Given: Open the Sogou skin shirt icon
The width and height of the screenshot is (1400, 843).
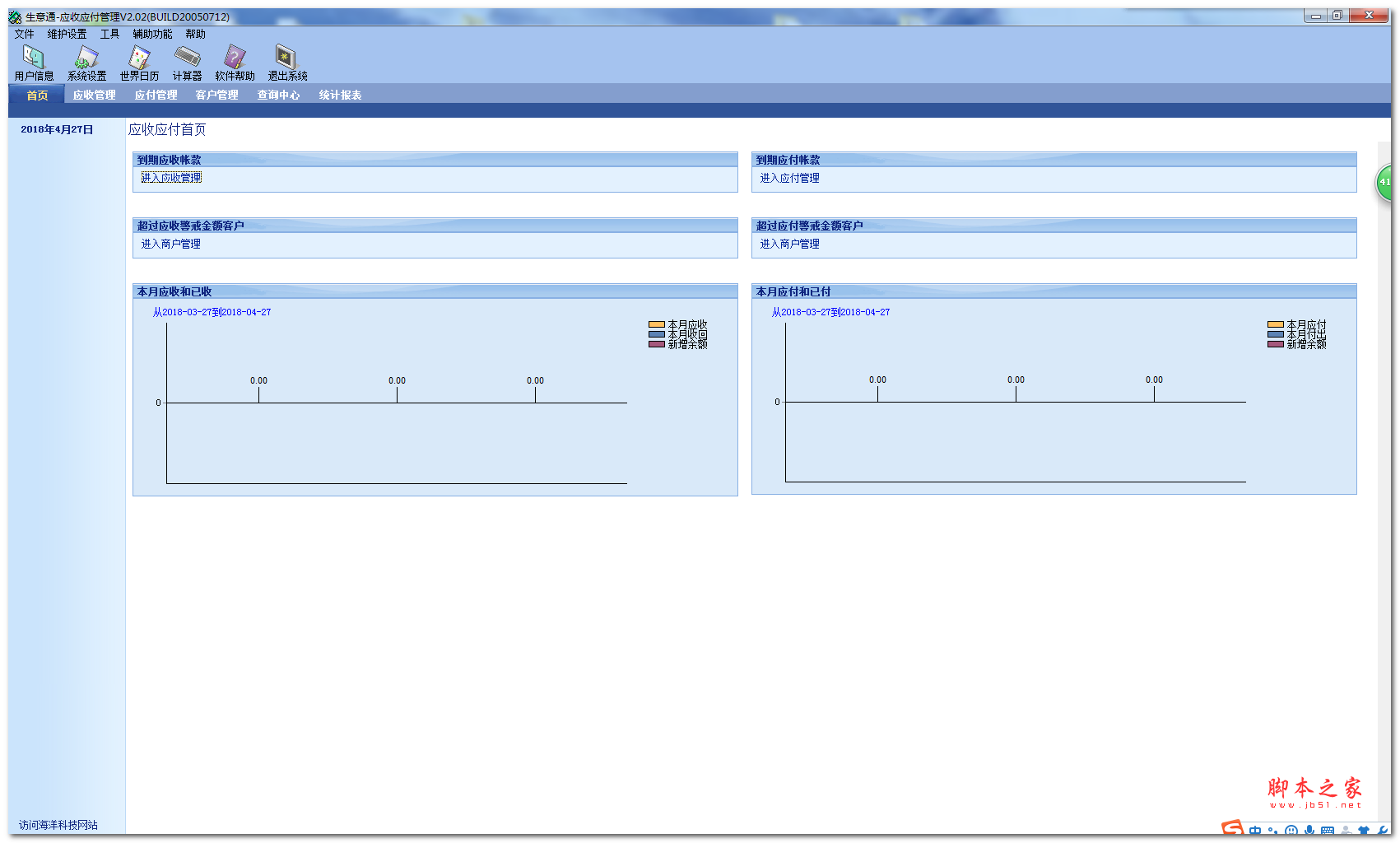Looking at the screenshot, I should pyautogui.click(x=1364, y=831).
